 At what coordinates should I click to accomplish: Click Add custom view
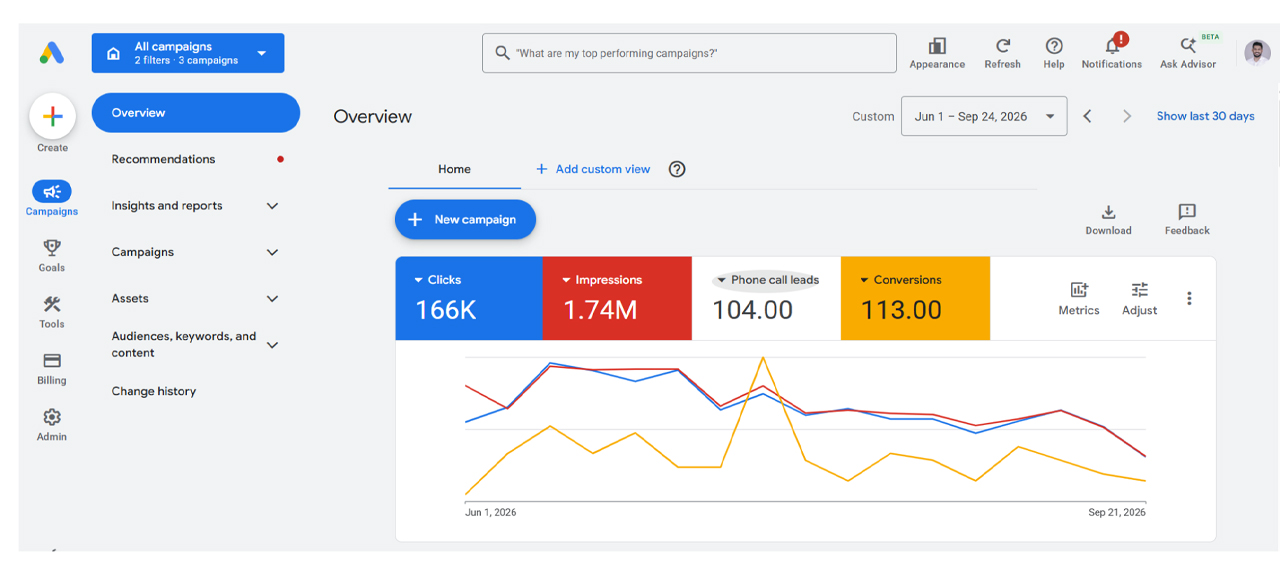coord(593,169)
